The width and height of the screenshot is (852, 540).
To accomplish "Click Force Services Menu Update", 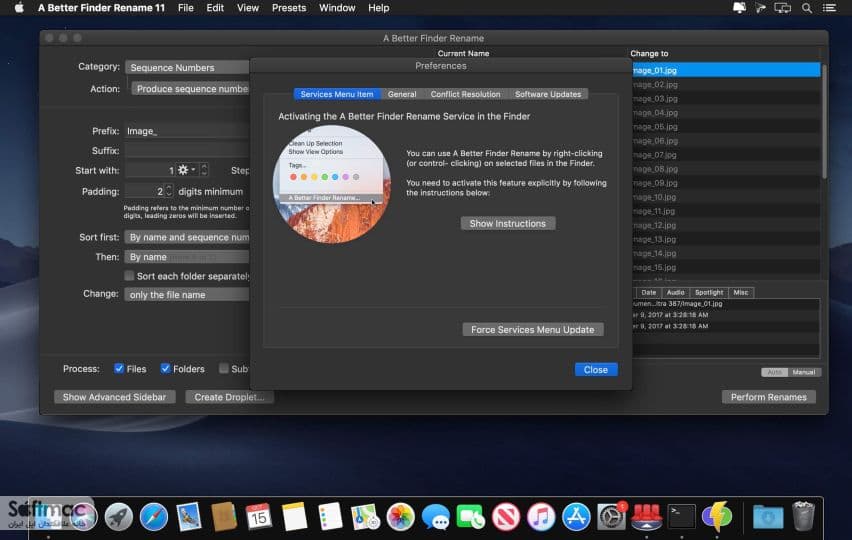I will [x=532, y=329].
